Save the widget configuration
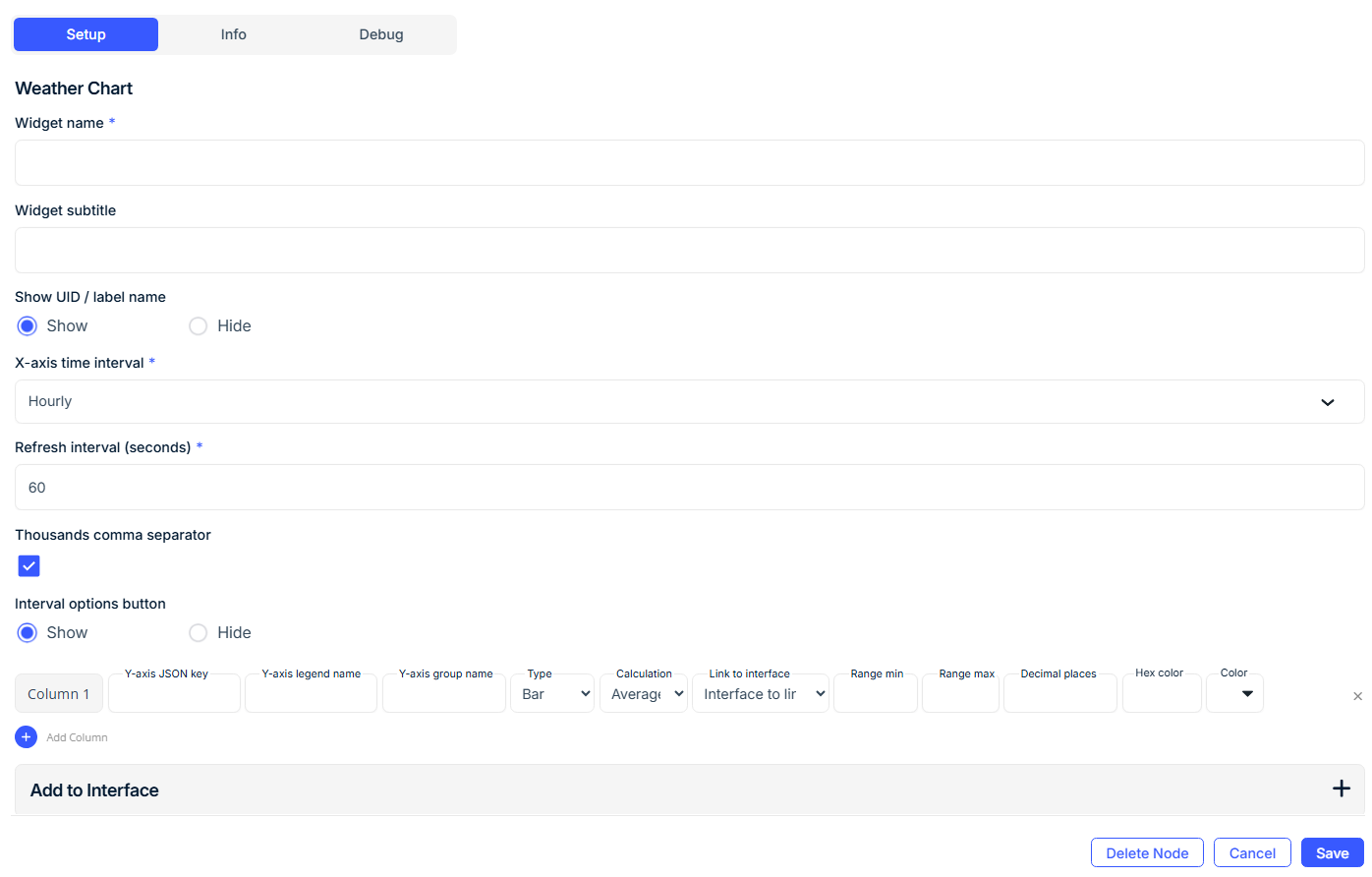This screenshot has height=877, width=1372. click(1333, 852)
